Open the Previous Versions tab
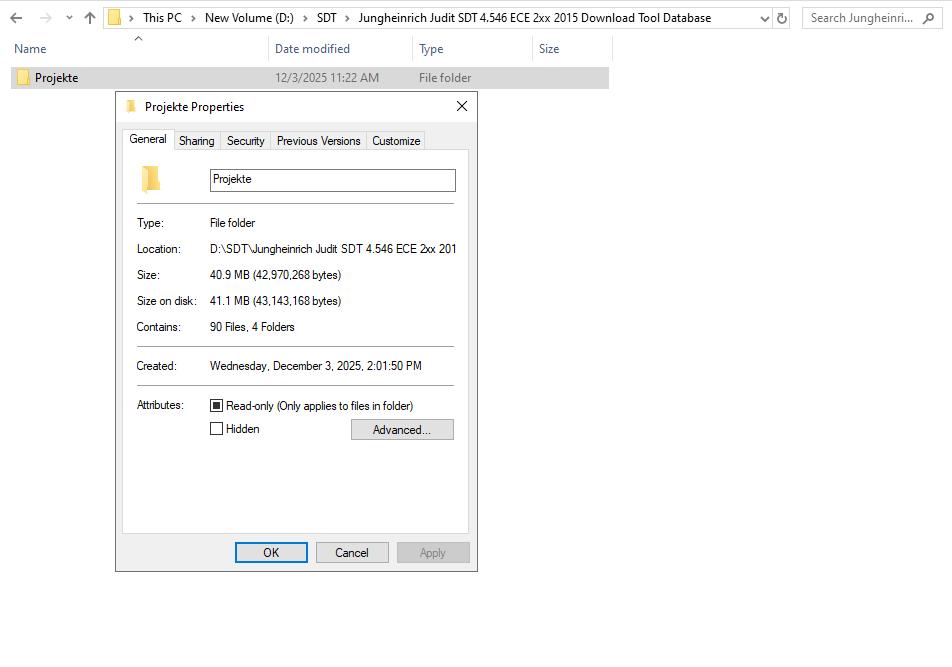This screenshot has height=667, width=952. coord(319,141)
